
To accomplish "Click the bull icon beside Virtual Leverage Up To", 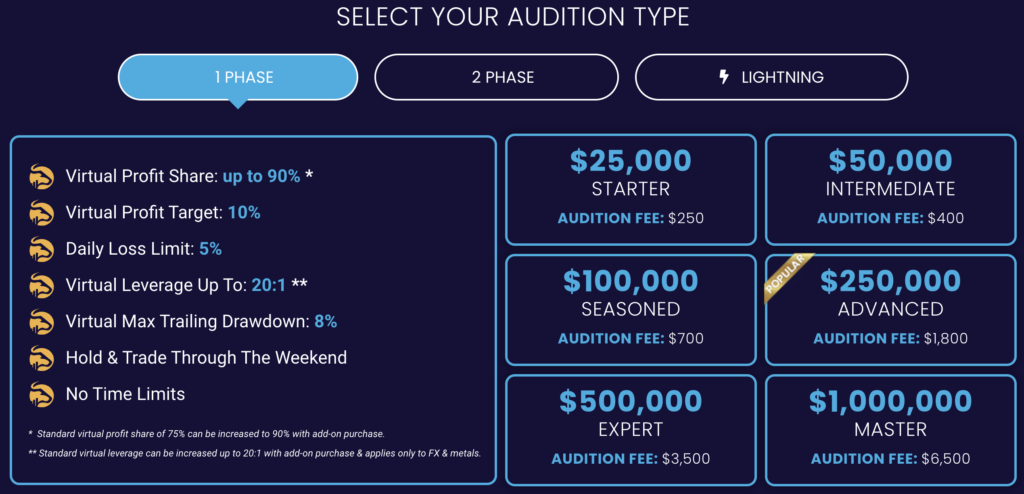I will point(41,286).
